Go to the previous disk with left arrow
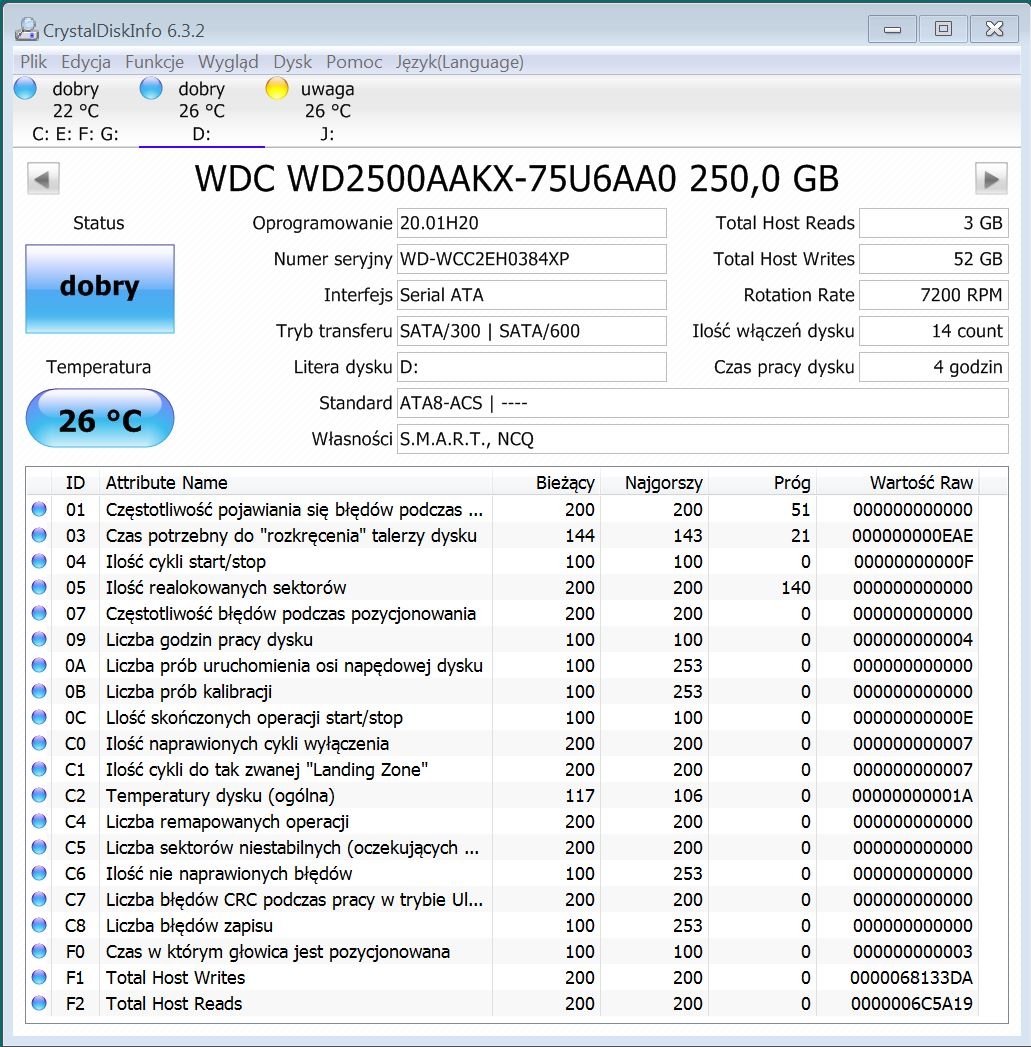Screen dimensions: 1031x1047 click(x=43, y=178)
